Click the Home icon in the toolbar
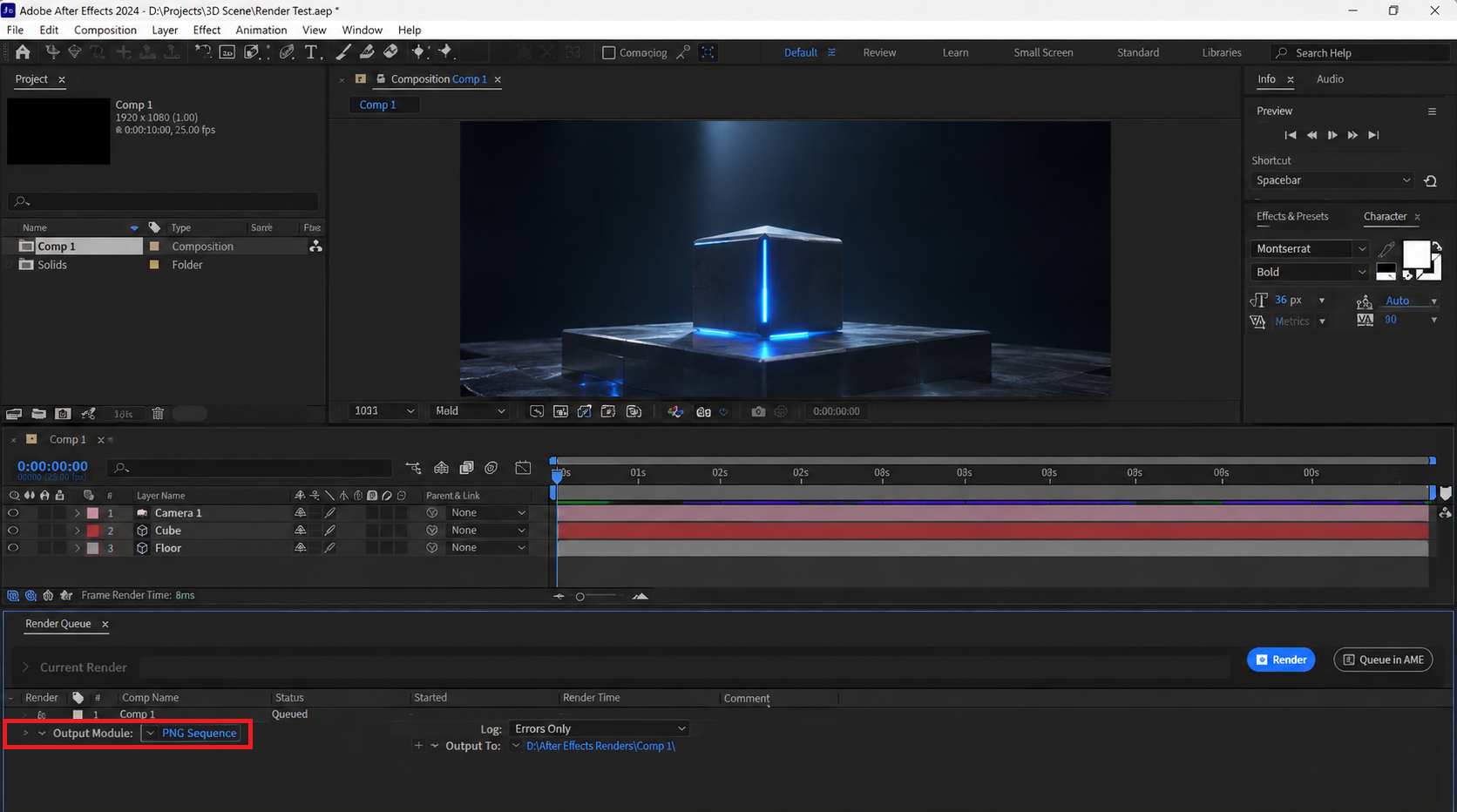This screenshot has height=812, width=1457. pyautogui.click(x=23, y=52)
